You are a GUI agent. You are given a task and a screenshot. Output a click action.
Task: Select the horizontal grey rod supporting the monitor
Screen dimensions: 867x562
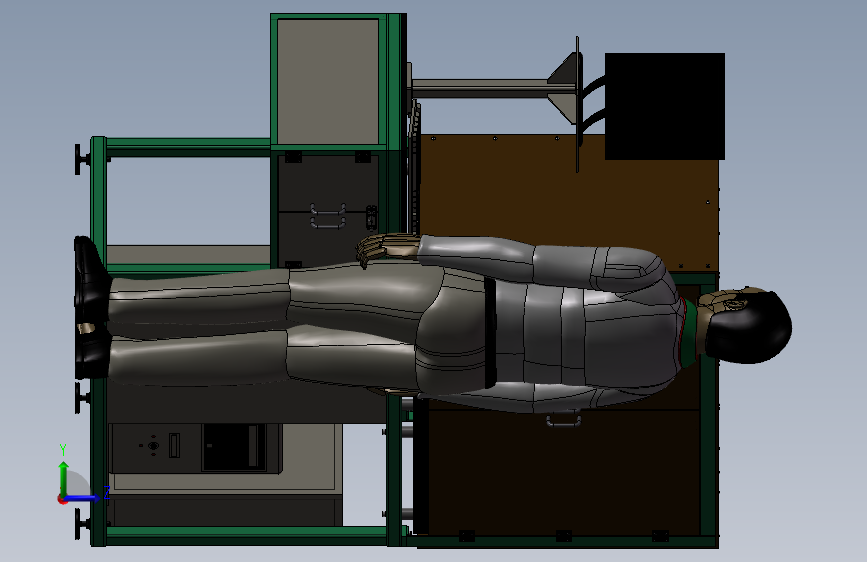click(x=480, y=88)
